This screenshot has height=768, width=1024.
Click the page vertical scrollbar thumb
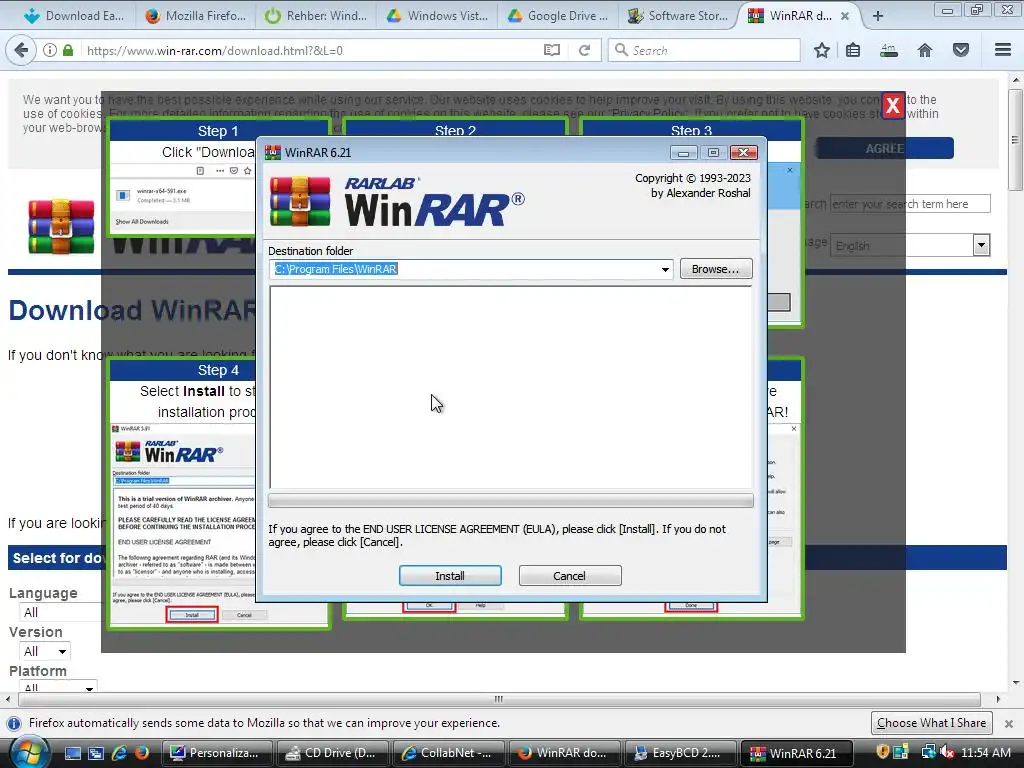pos(1014,140)
